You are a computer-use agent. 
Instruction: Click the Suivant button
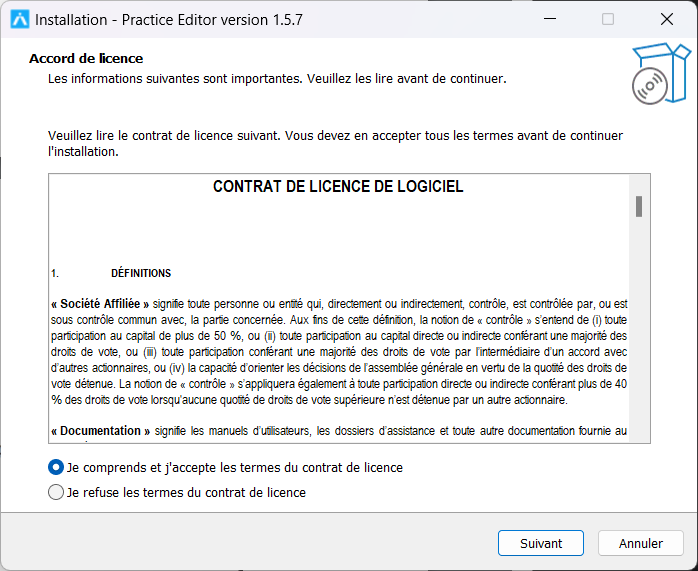pyautogui.click(x=540, y=543)
